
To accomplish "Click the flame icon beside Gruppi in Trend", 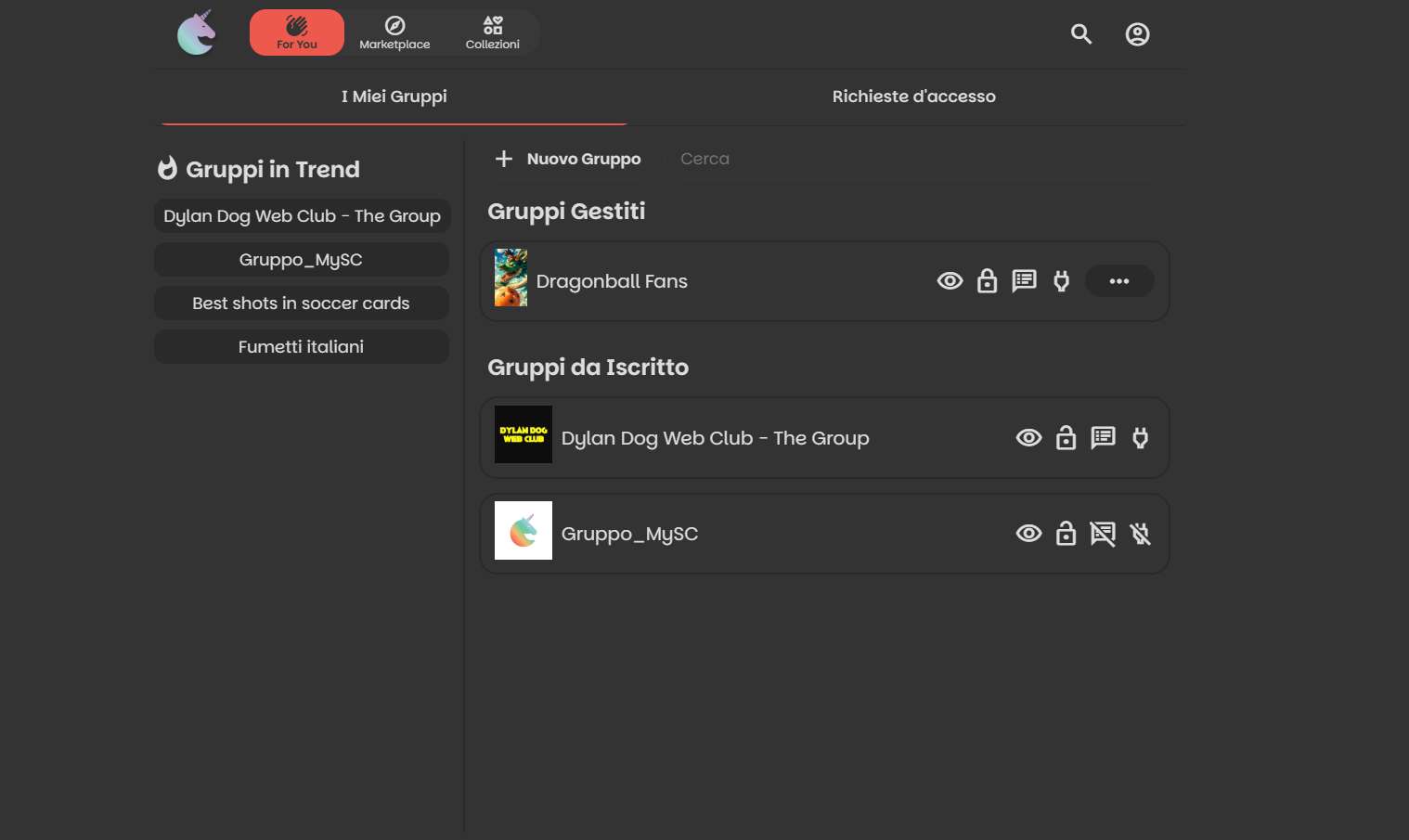I will (x=167, y=168).
